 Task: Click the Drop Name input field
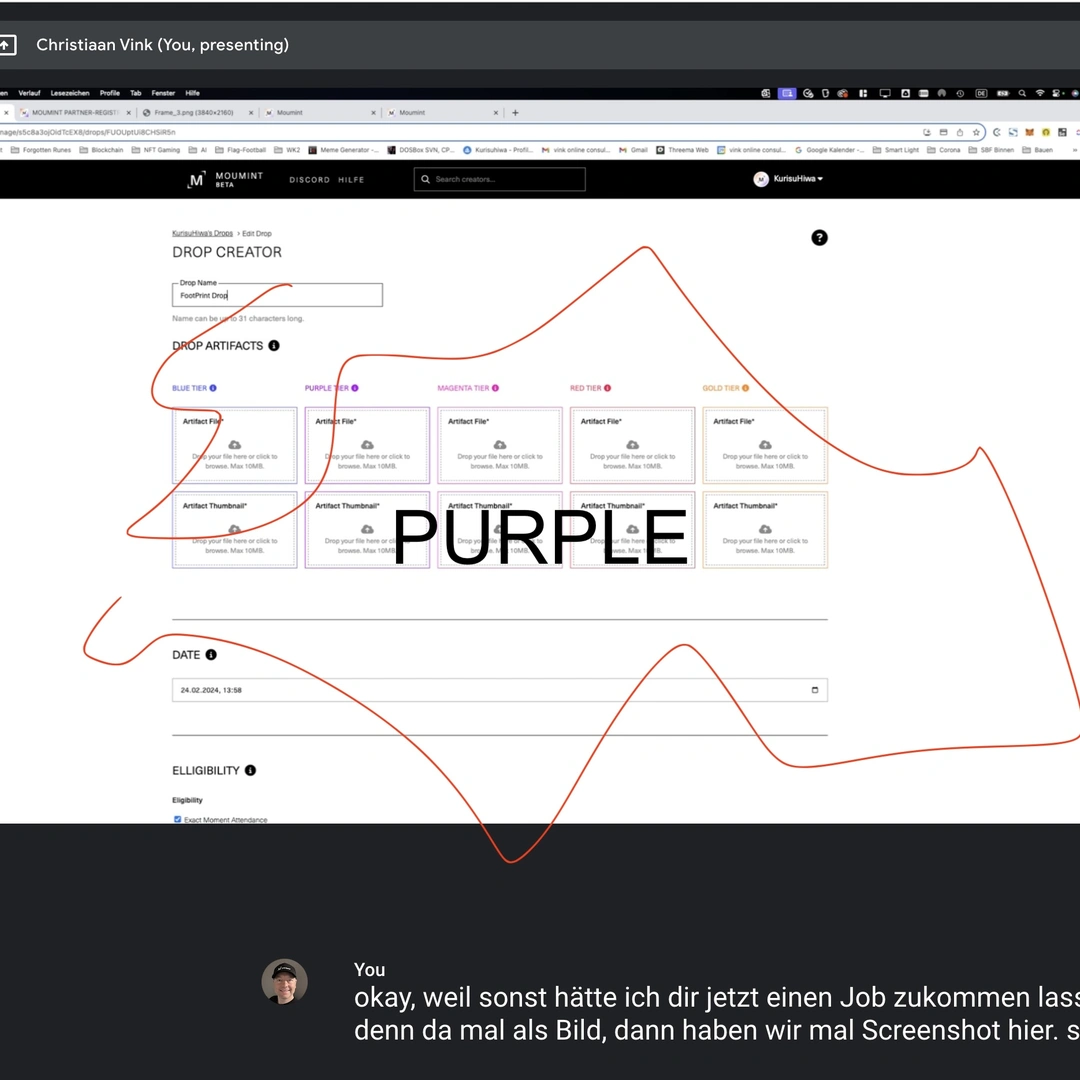277,295
